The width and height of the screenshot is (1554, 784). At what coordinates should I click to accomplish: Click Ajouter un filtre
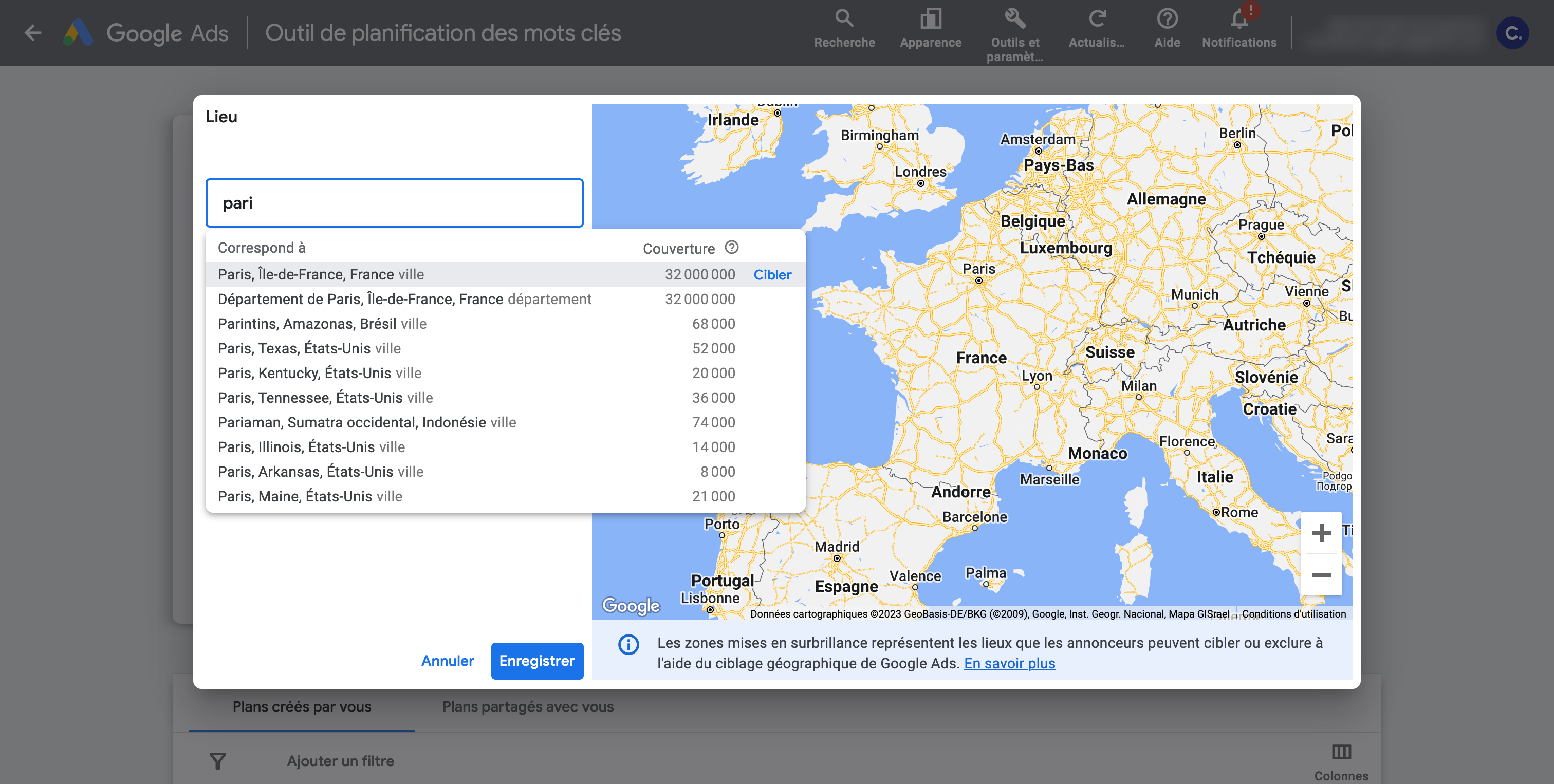point(340,761)
